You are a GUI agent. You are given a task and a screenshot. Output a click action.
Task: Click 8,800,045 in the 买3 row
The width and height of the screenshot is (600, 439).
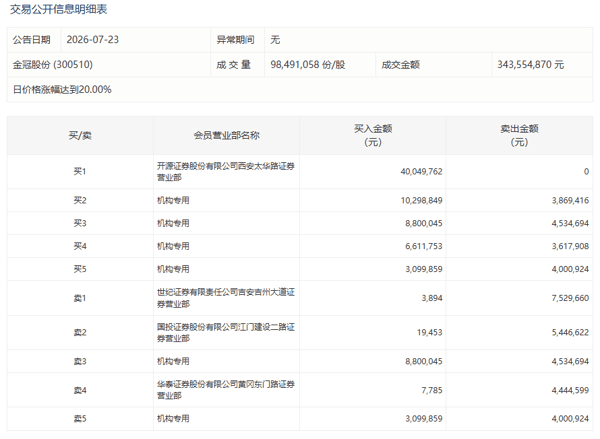(x=424, y=223)
